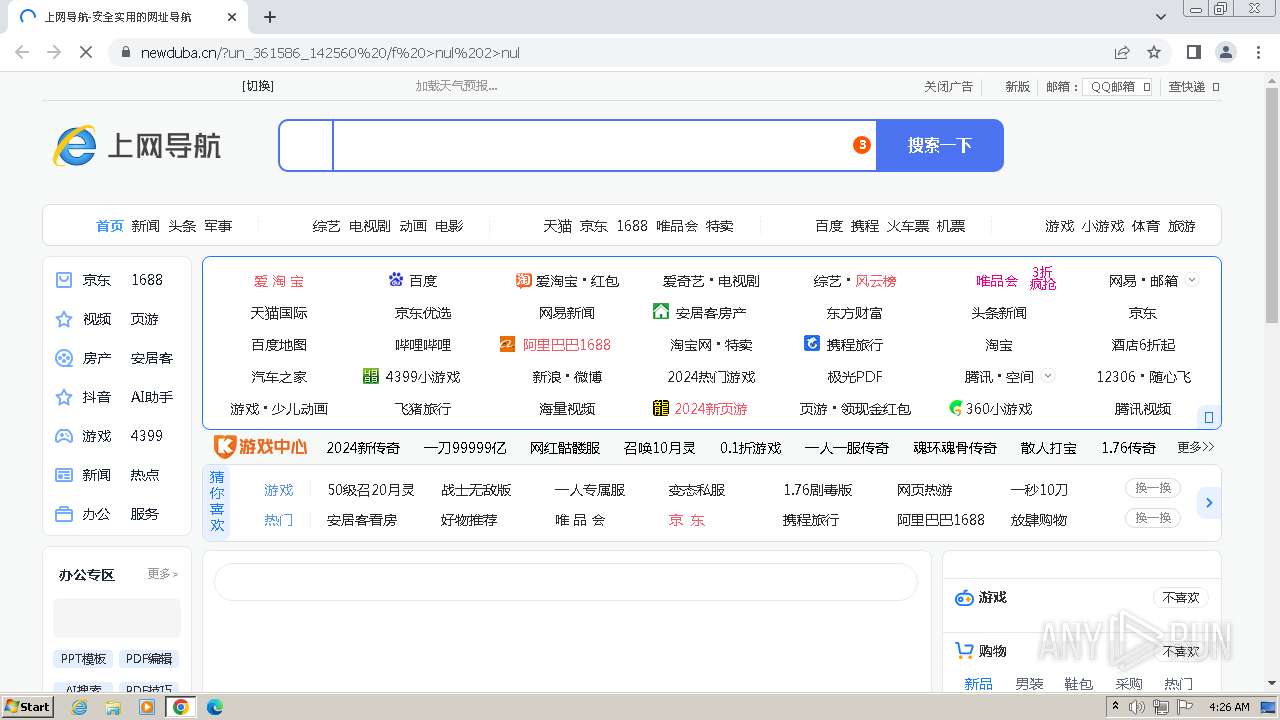1280x720 pixels.
Task: Click the 更多 arrow in game center row
Action: pyautogui.click(x=1196, y=447)
